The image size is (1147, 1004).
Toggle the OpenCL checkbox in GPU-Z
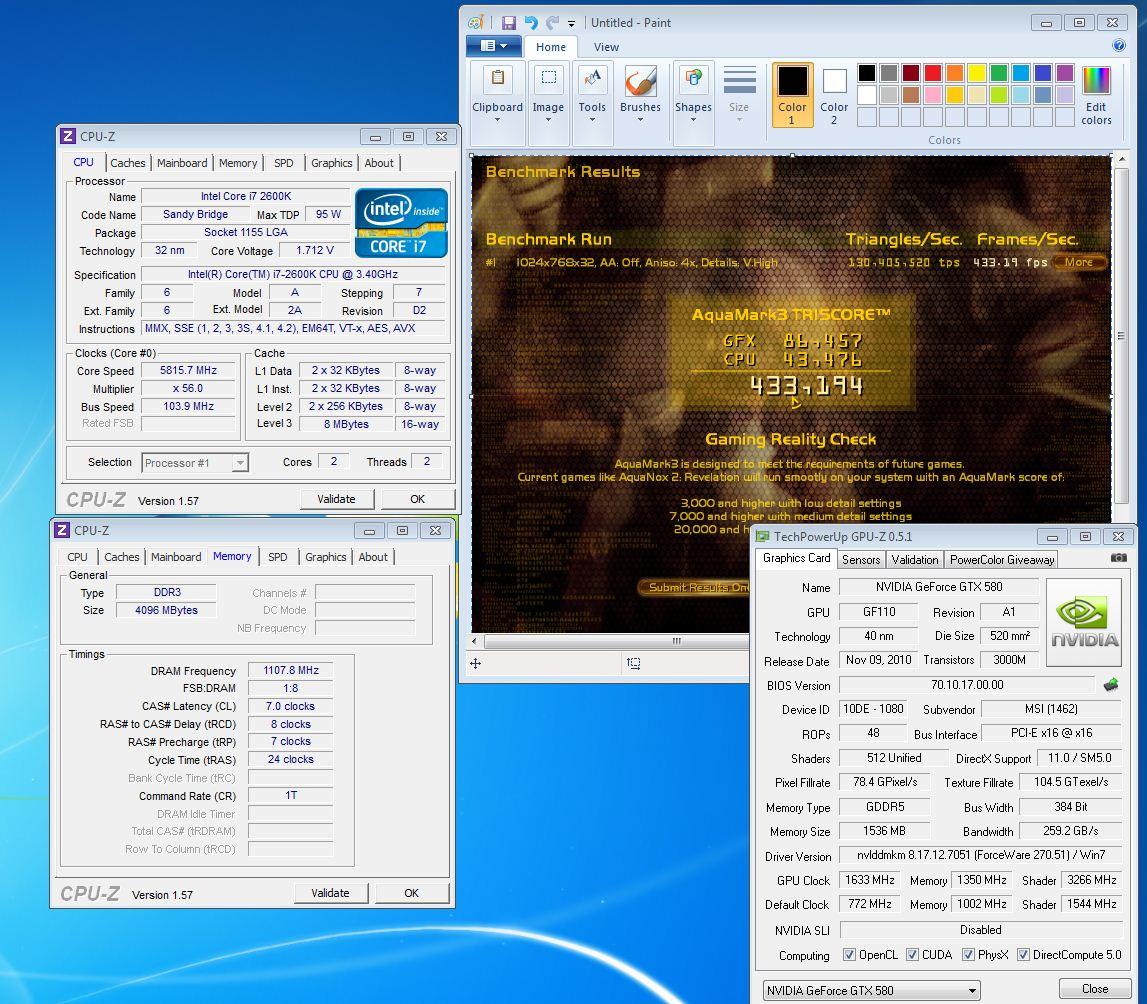tap(849, 955)
